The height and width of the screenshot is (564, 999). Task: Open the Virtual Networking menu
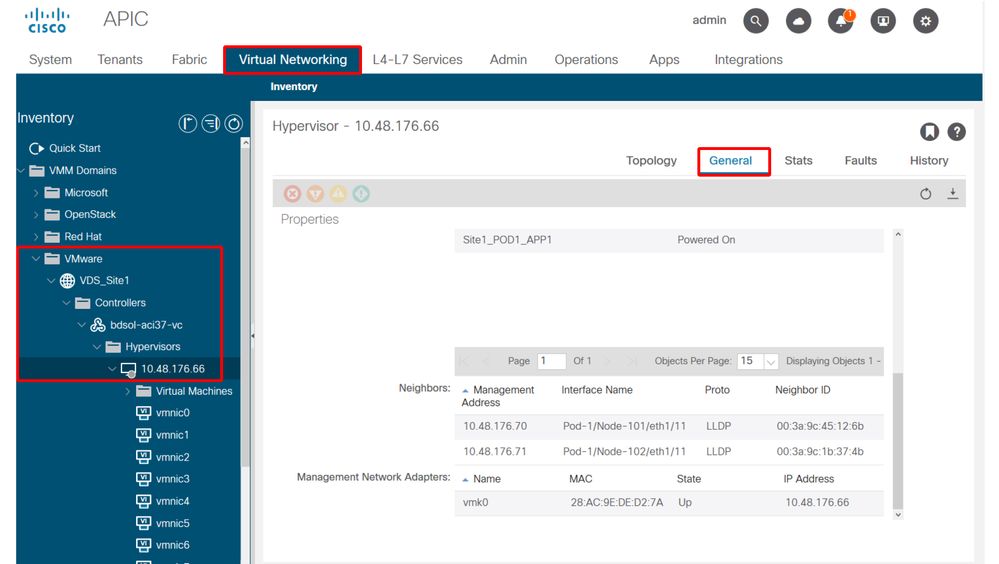[x=292, y=59]
